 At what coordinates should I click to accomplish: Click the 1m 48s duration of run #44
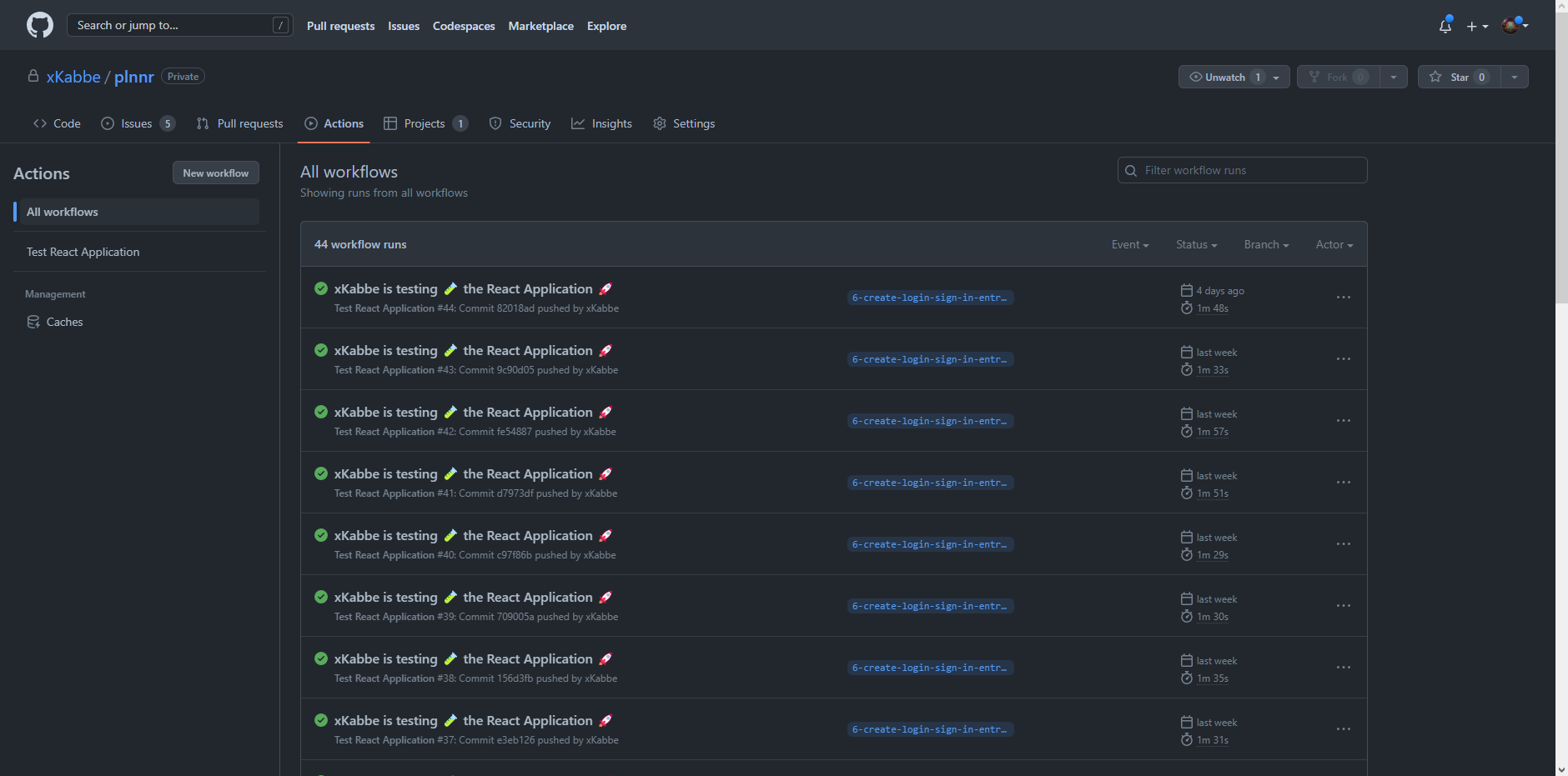tap(1213, 308)
